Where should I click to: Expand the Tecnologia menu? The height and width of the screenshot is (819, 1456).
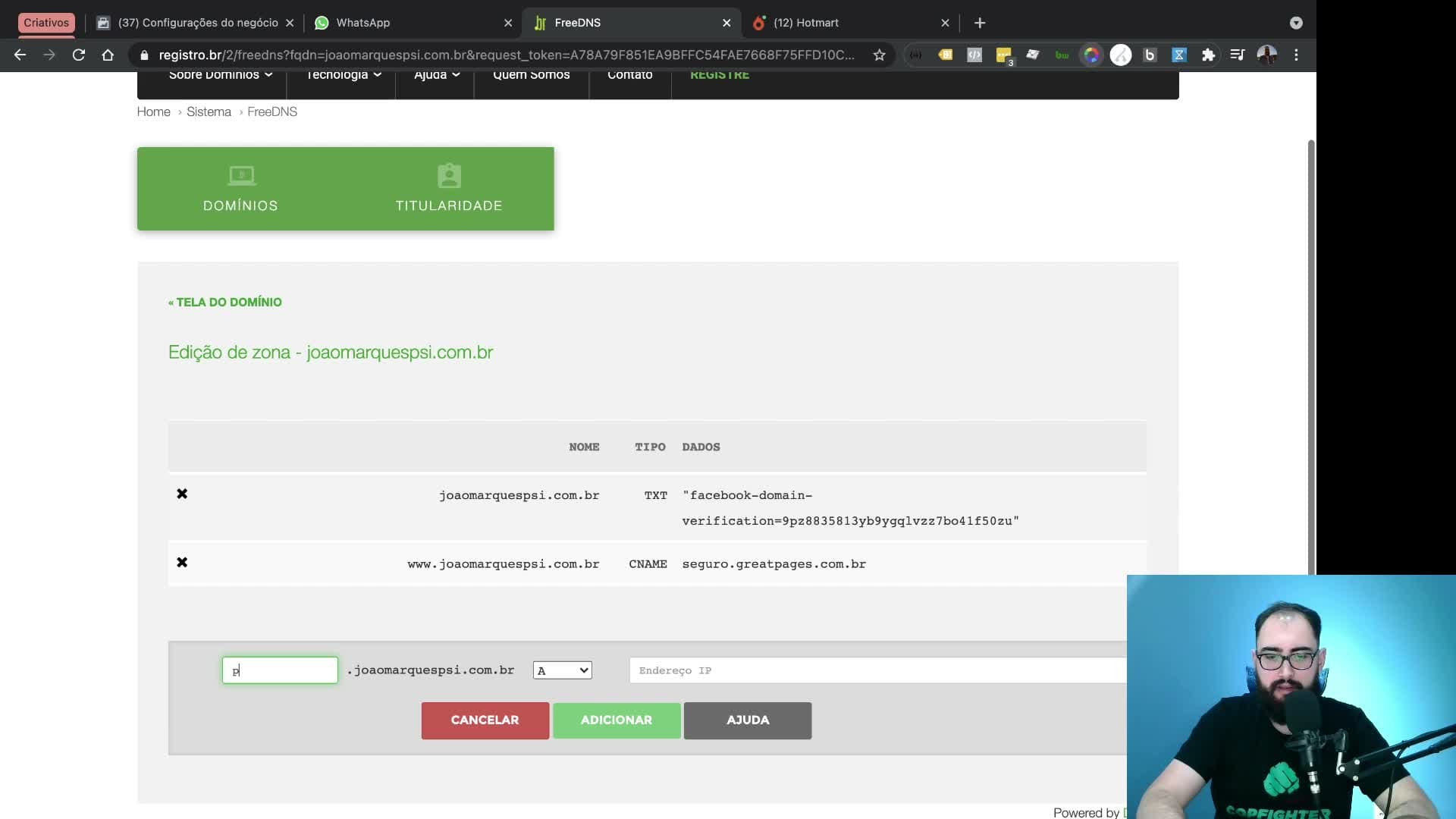[344, 75]
